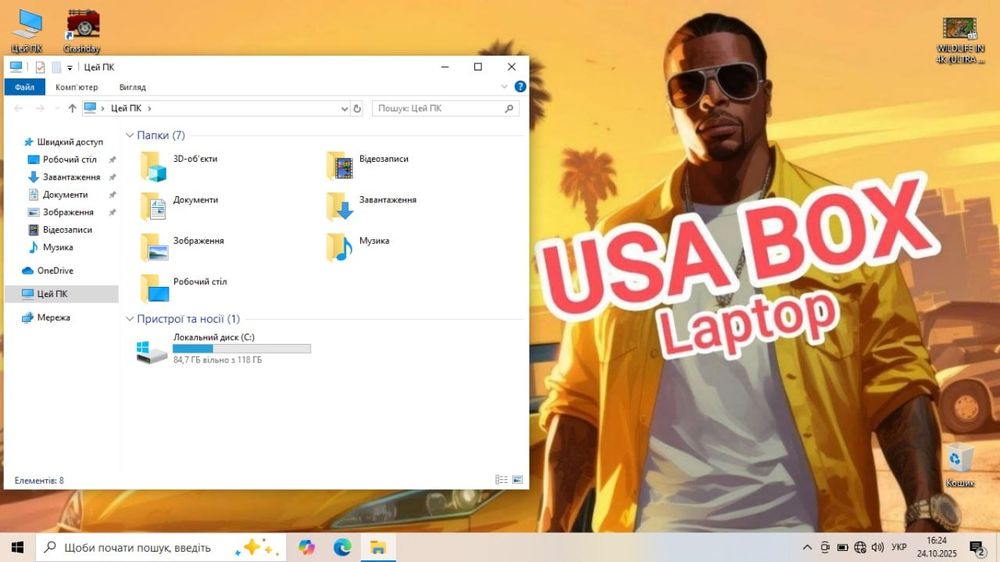The width and height of the screenshot is (1000, 562).
Task: Click the magnifier icon in the search box
Action: [509, 108]
